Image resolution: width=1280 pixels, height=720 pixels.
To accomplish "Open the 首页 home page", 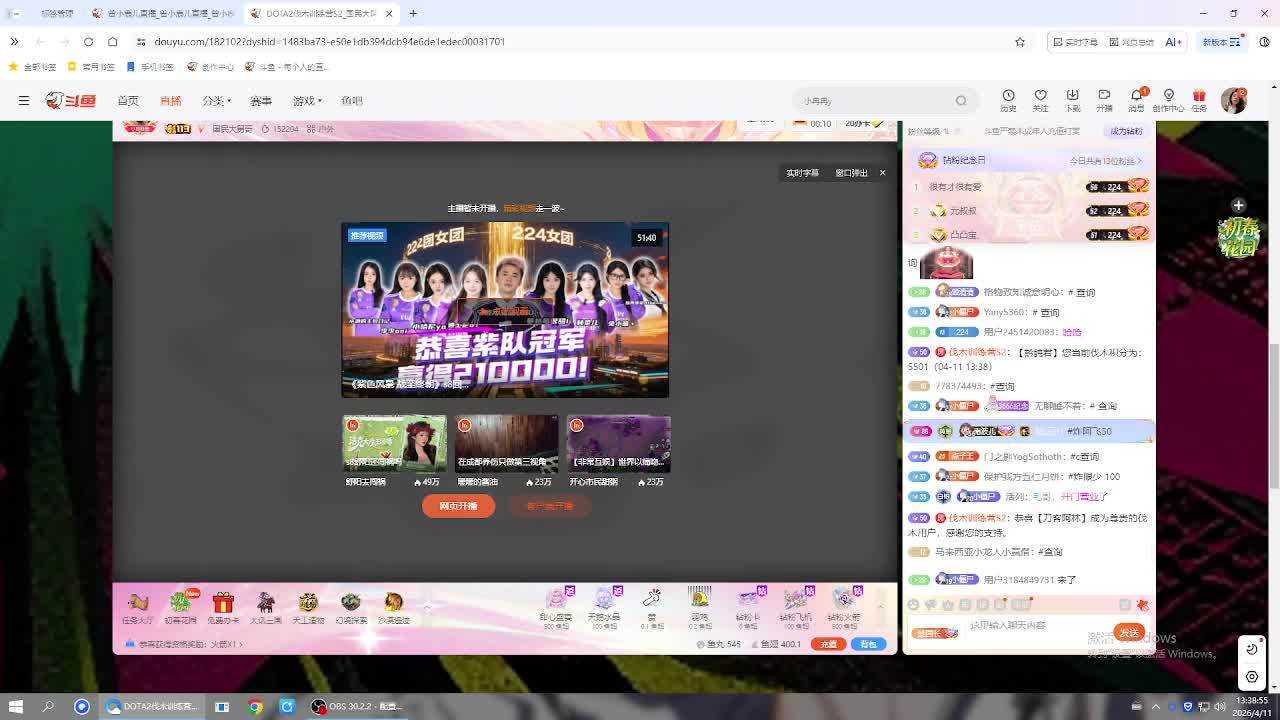I will tap(128, 101).
